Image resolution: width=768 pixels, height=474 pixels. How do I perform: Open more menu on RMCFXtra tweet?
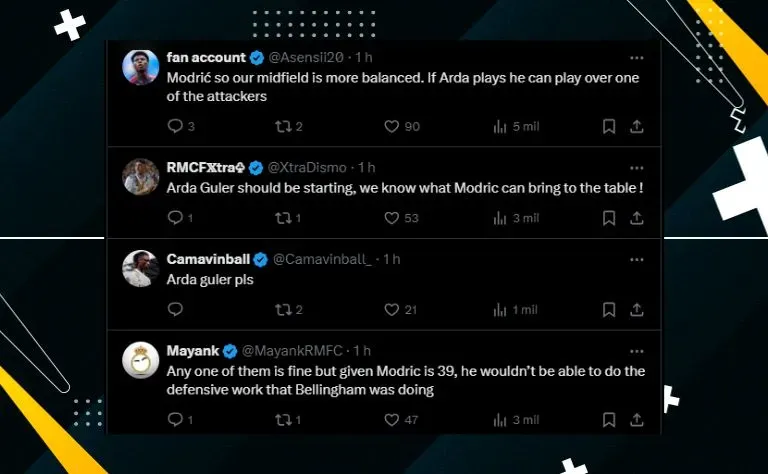[x=636, y=167]
